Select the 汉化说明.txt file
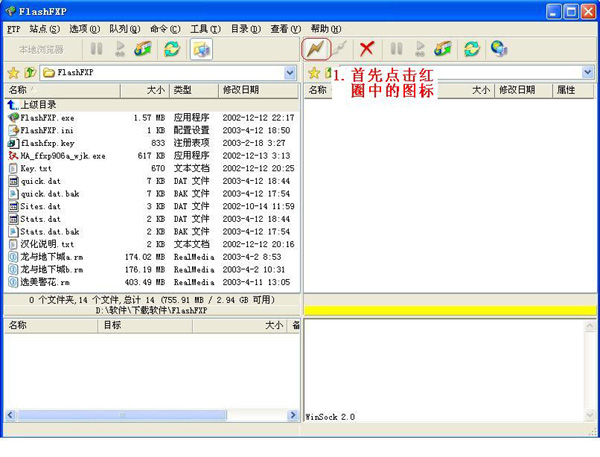Image resolution: width=600 pixels, height=457 pixels. point(46,244)
